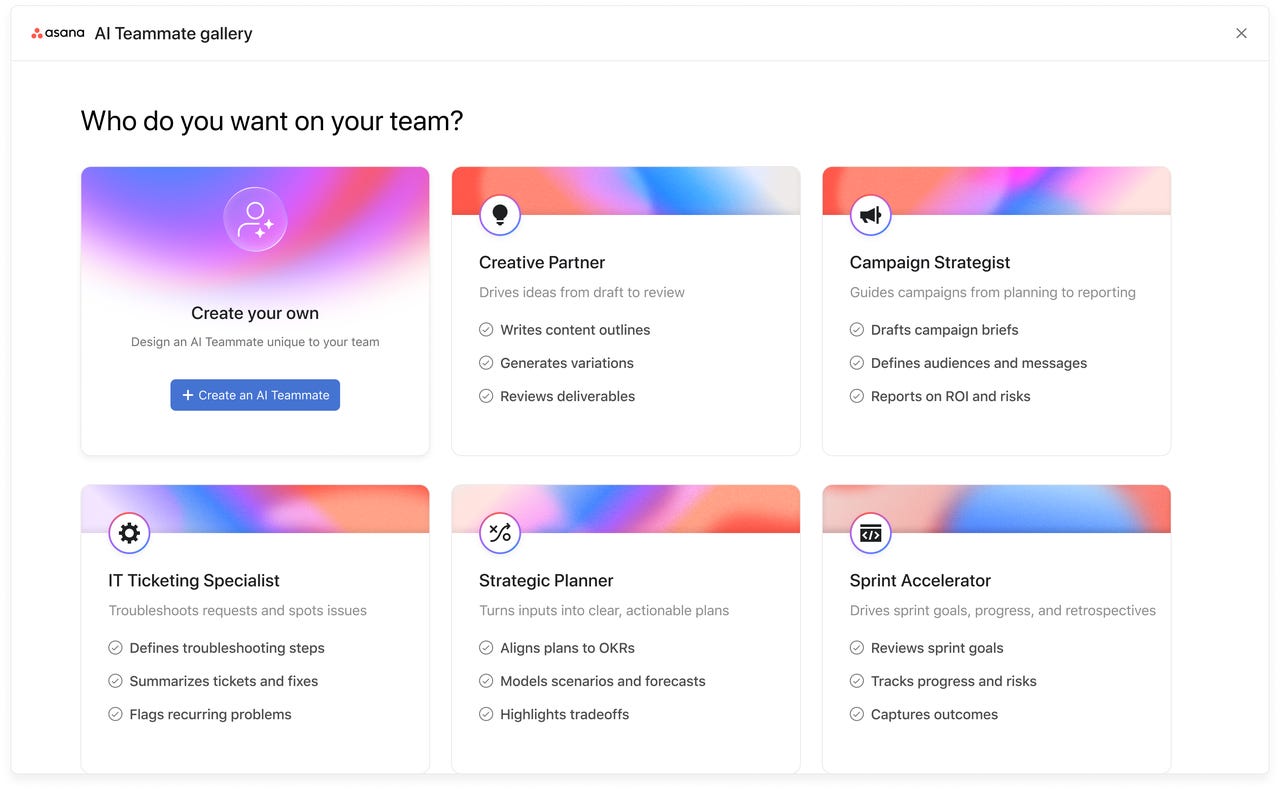Toggle checkmark next to Reviews sprint goals

tap(856, 647)
